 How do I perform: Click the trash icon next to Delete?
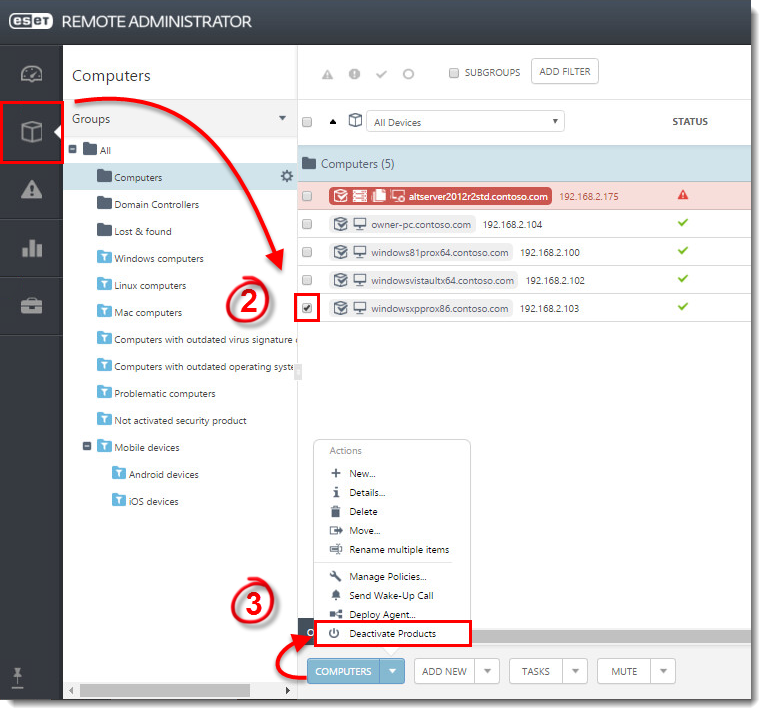click(x=335, y=511)
